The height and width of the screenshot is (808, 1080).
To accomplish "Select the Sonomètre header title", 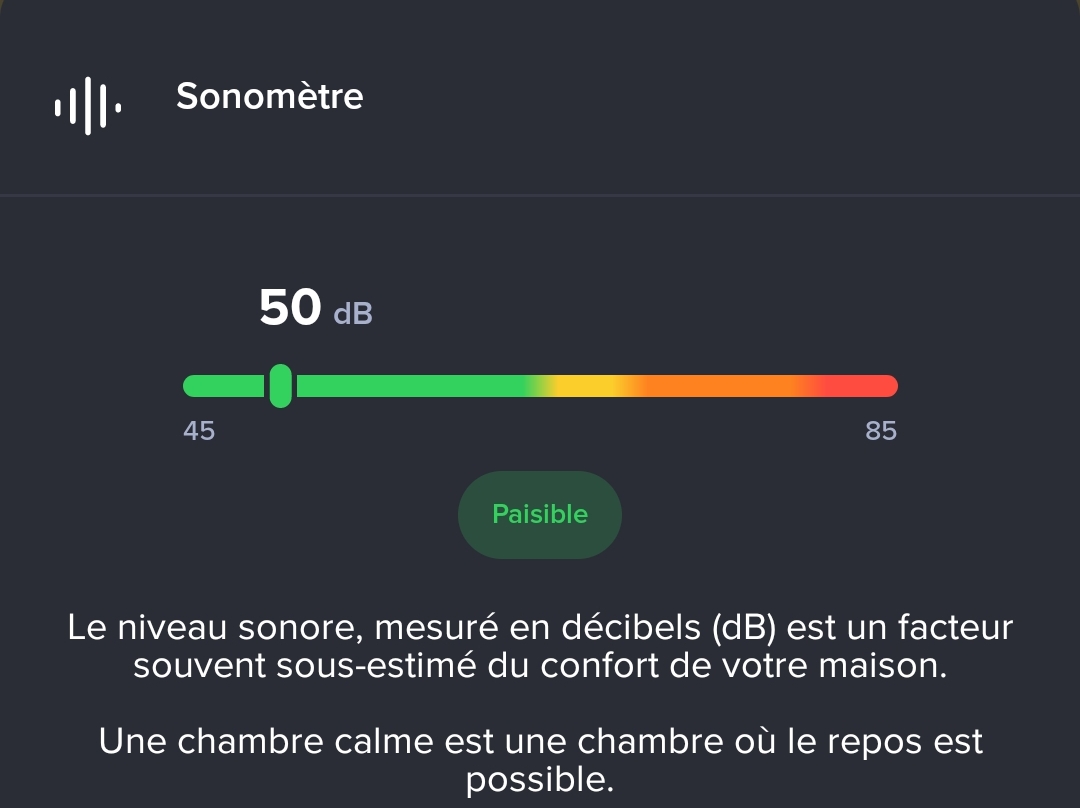I will (x=269, y=96).
